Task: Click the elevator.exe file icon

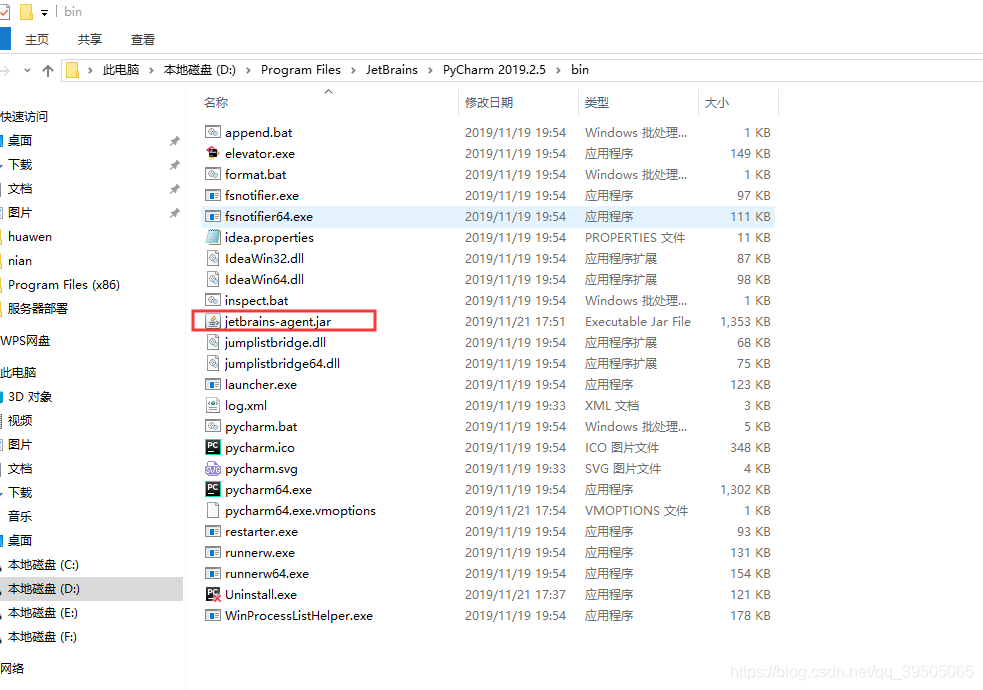Action: (213, 153)
